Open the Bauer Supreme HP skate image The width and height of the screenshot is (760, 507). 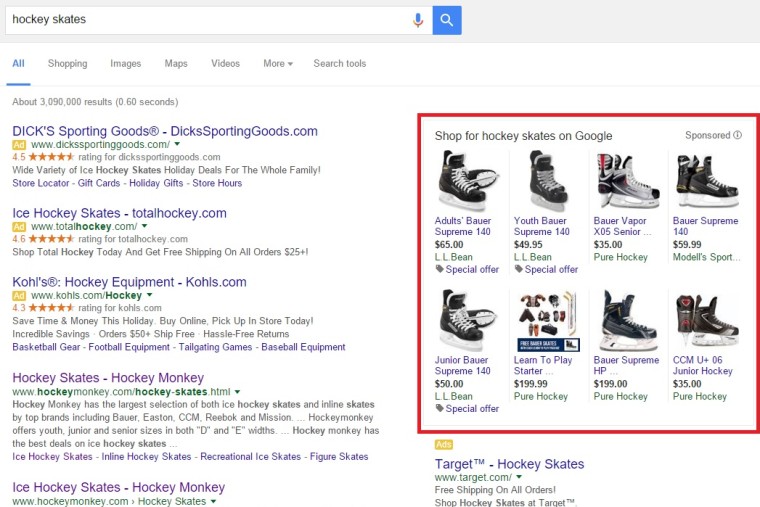click(627, 320)
